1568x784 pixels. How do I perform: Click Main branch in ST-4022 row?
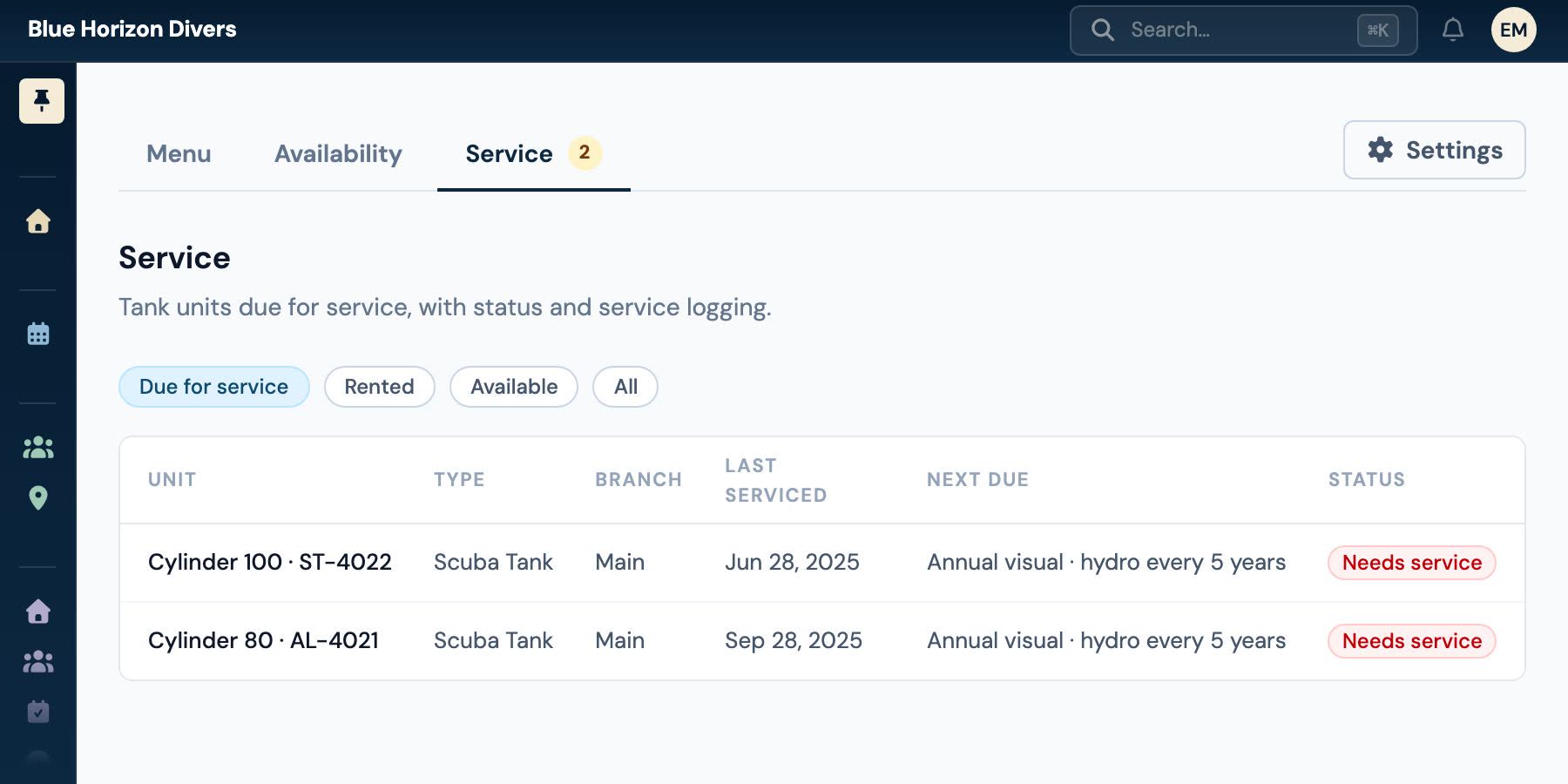pyautogui.click(x=620, y=563)
